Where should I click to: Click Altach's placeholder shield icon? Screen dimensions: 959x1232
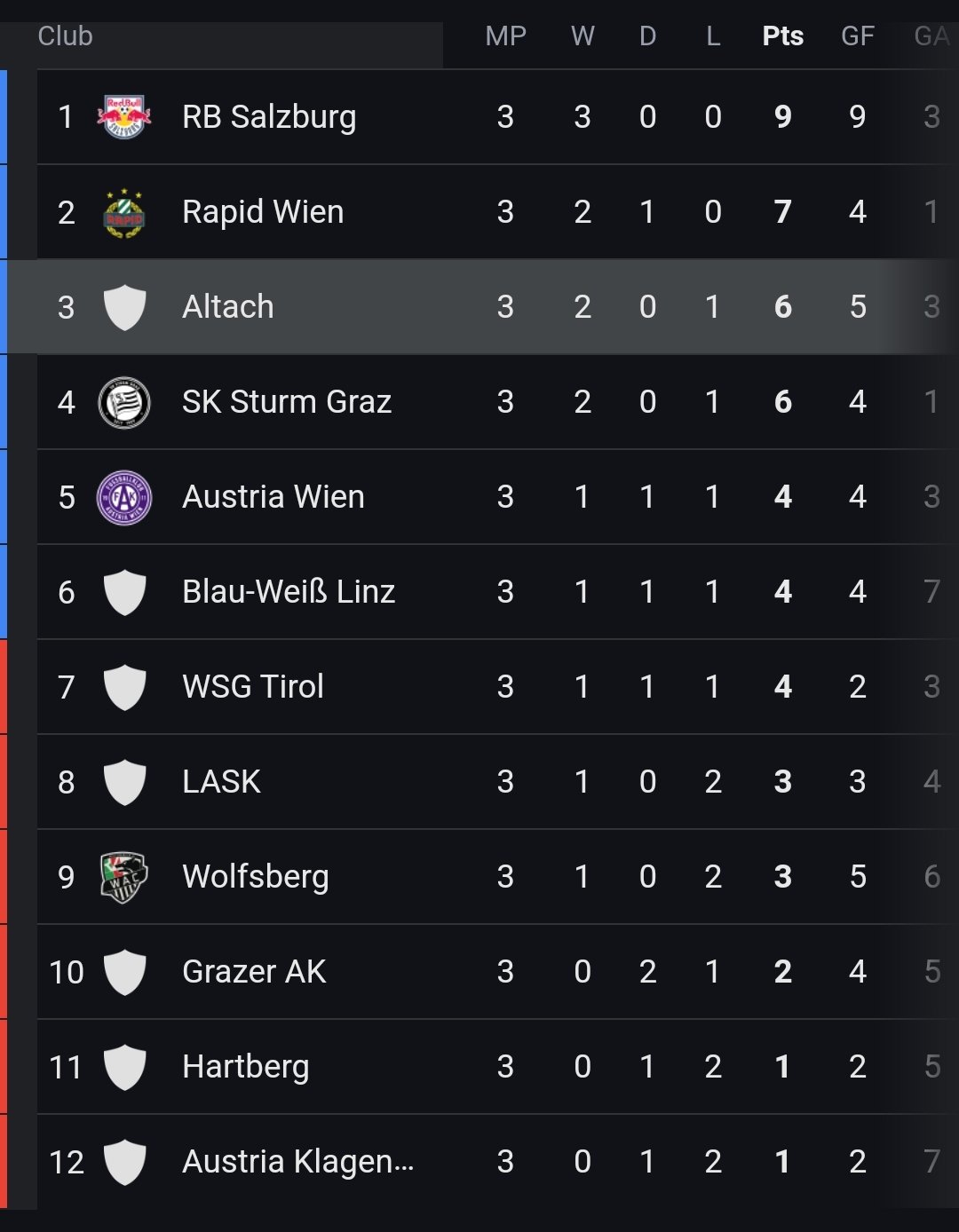[124, 307]
